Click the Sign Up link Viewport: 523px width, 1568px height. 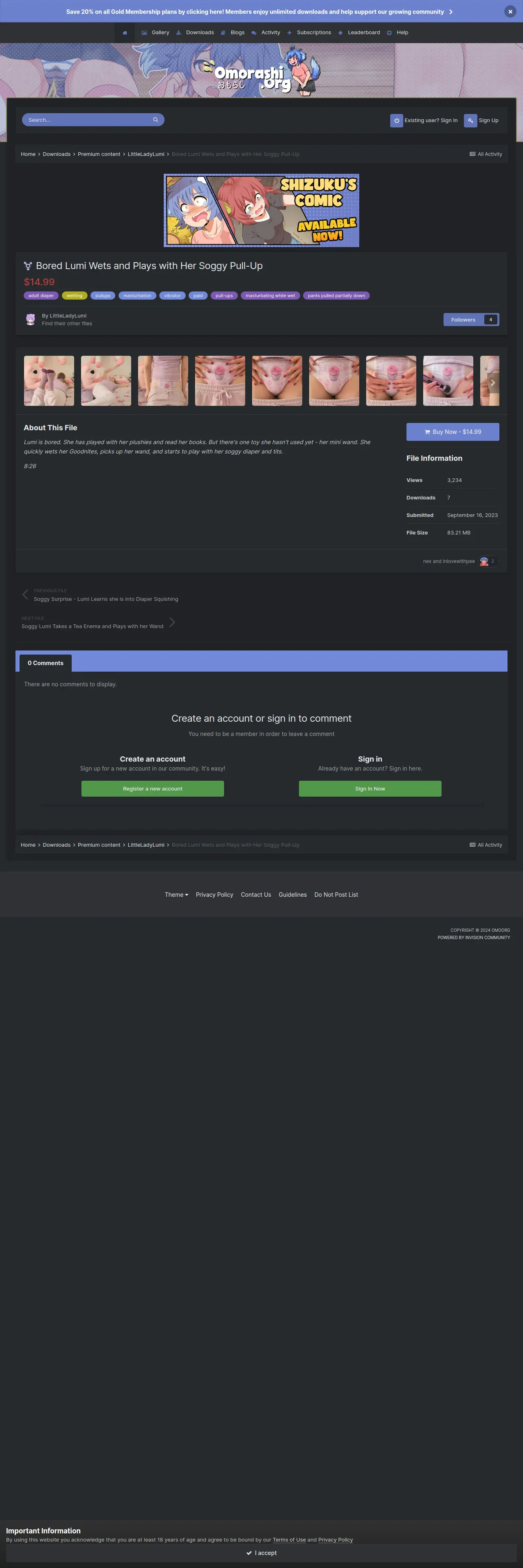488,120
